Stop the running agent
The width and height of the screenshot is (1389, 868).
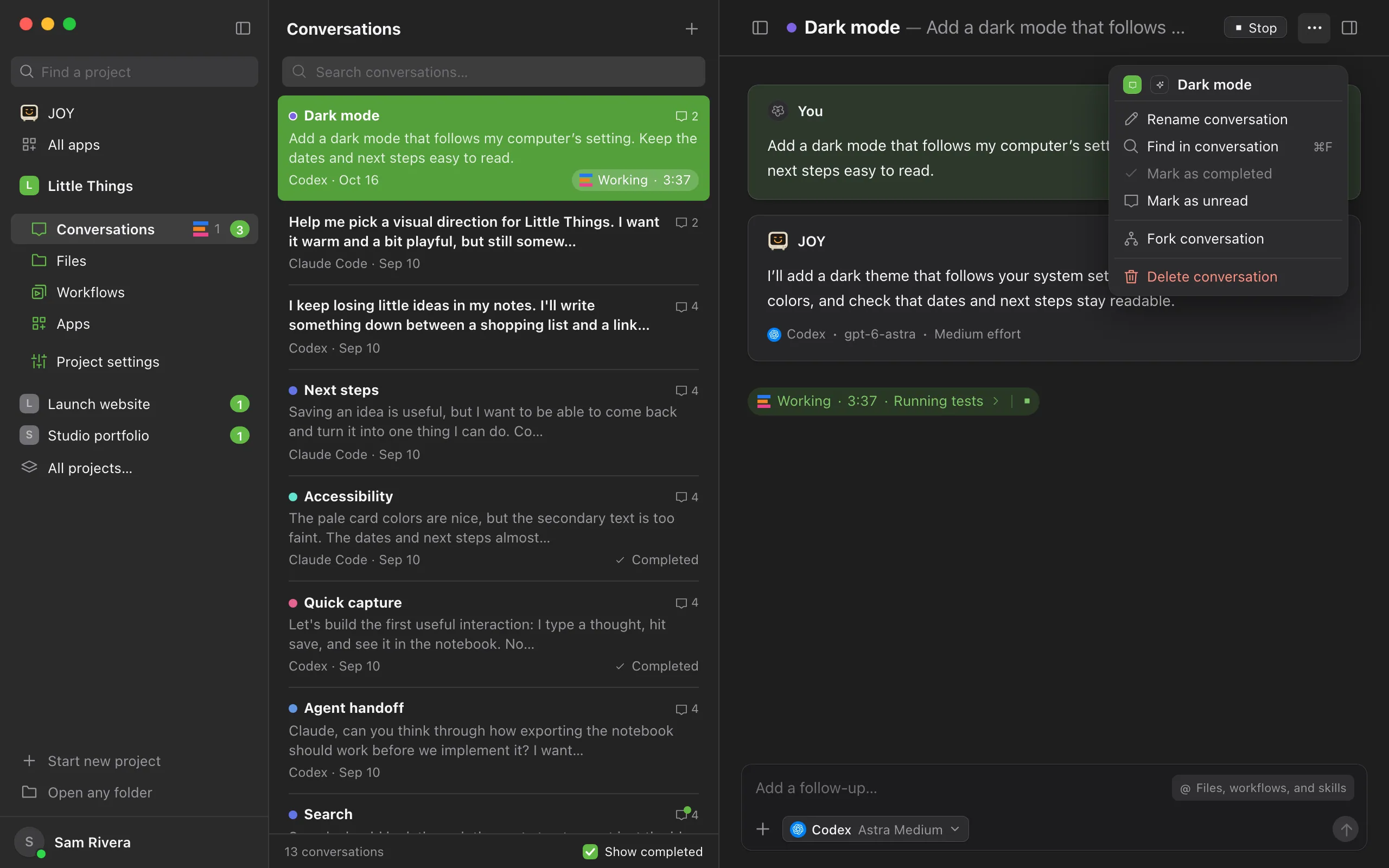click(1256, 28)
